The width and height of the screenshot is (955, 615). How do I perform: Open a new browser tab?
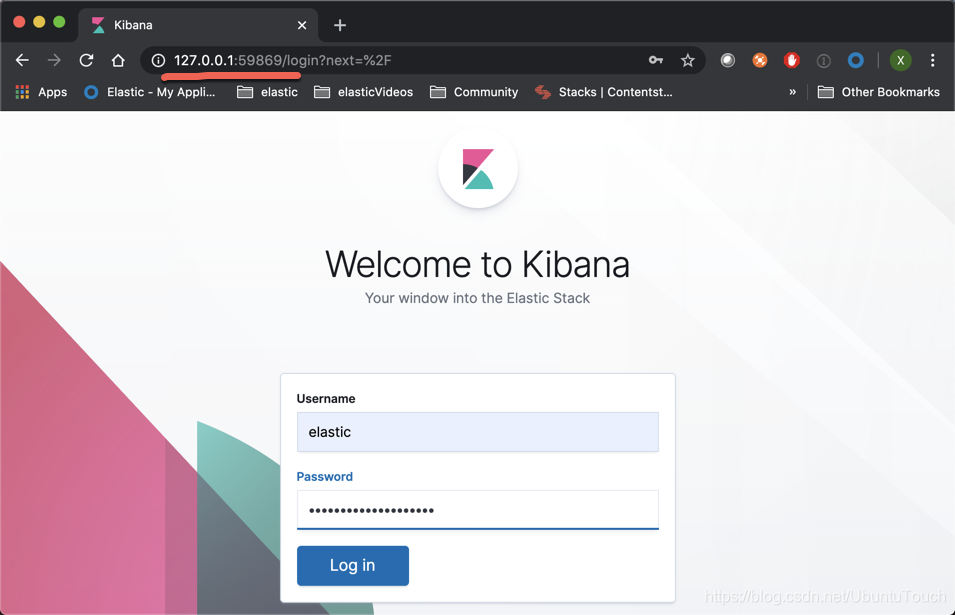340,25
